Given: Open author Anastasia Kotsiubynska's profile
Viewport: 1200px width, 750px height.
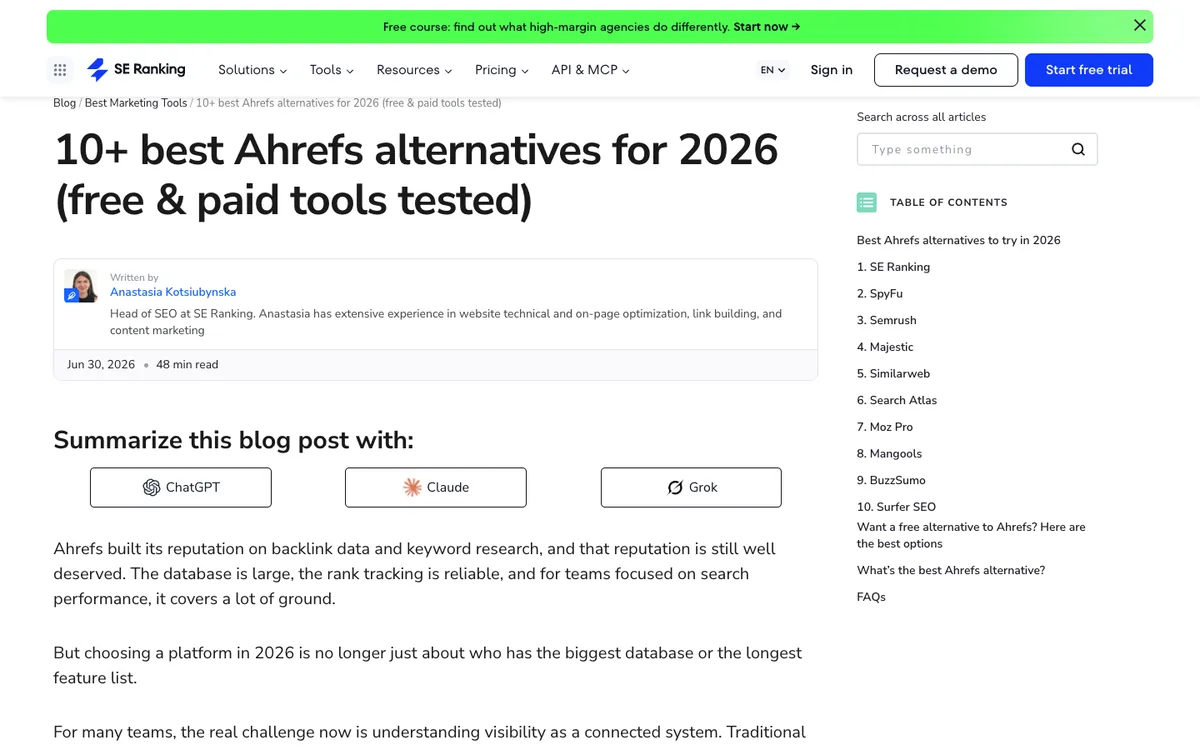Looking at the screenshot, I should [x=173, y=292].
